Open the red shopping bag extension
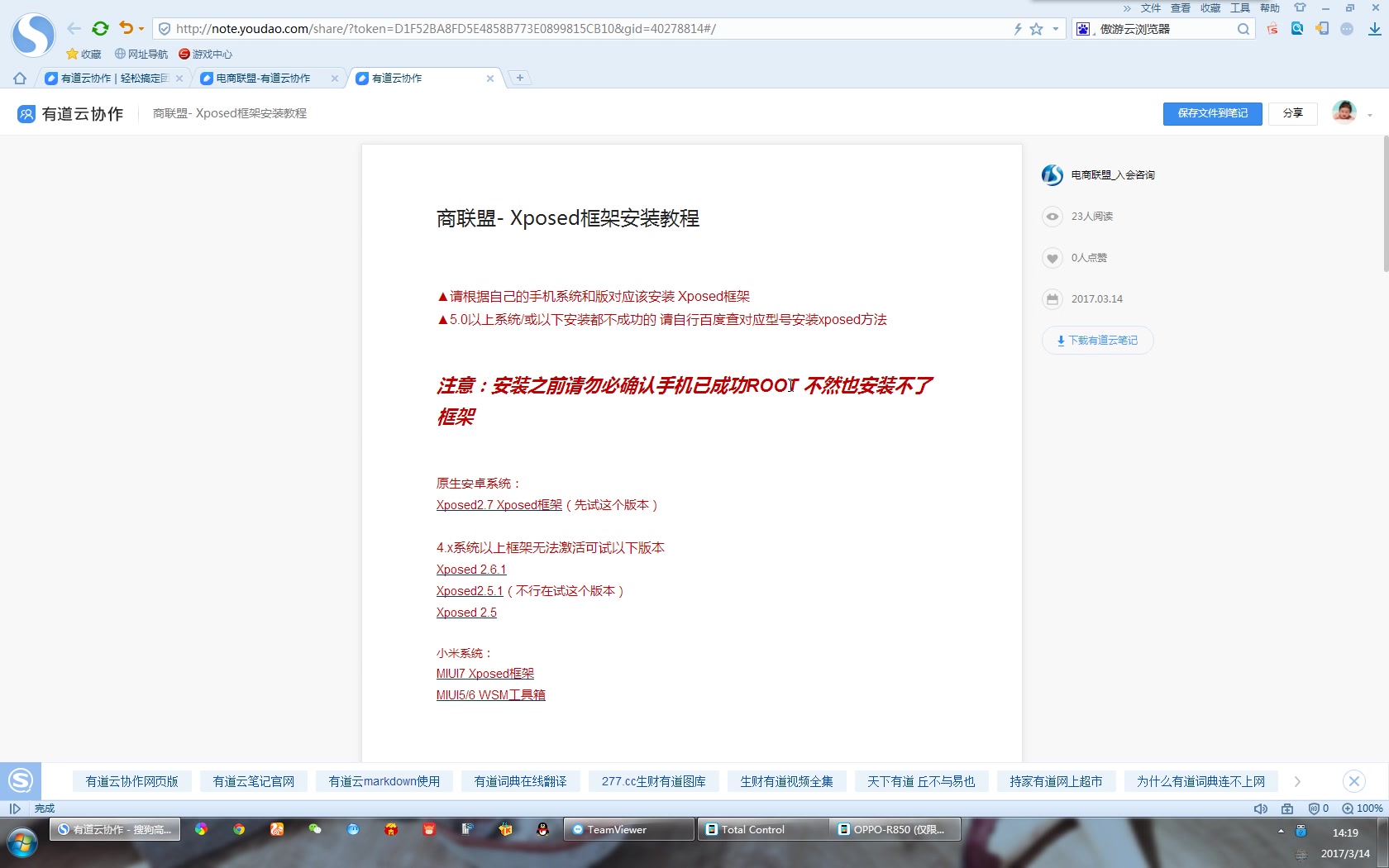Image resolution: width=1389 pixels, height=868 pixels. point(1272,29)
